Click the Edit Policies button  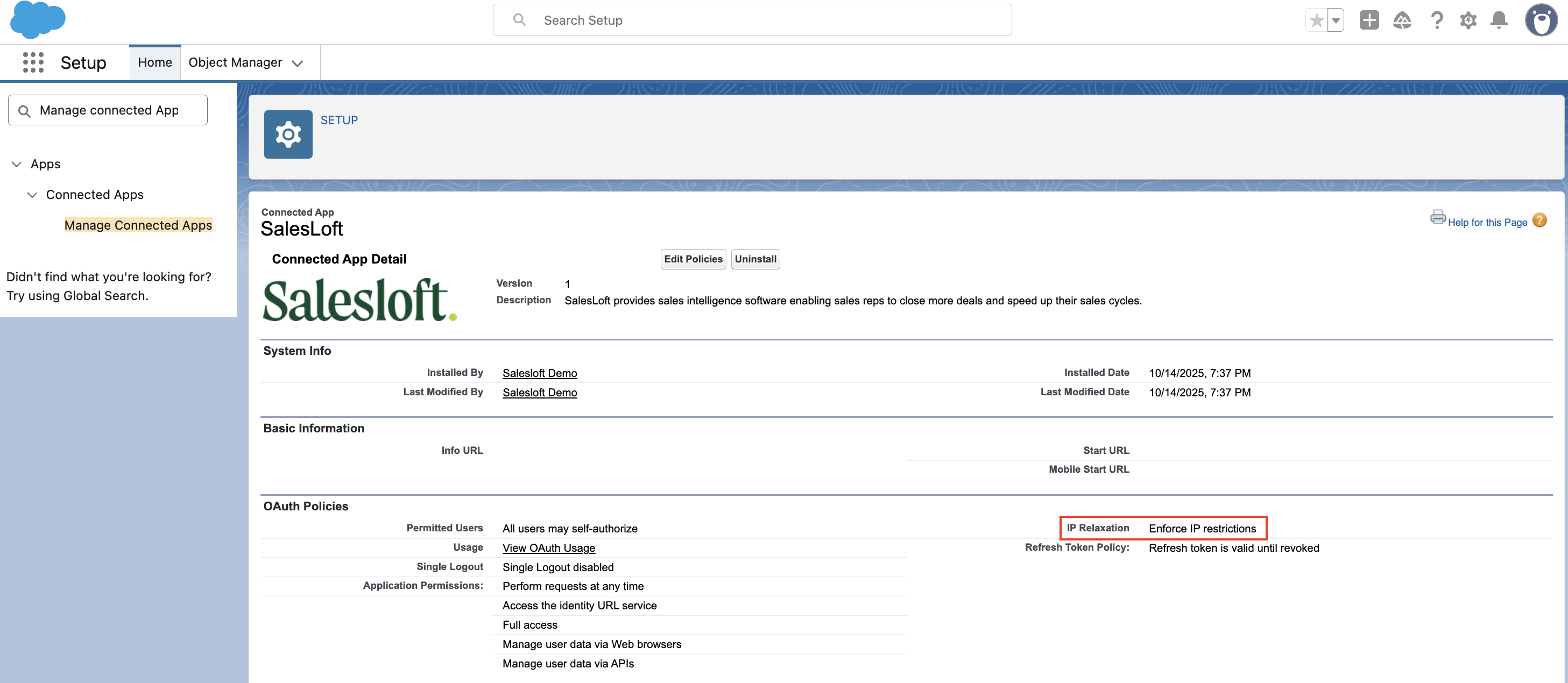click(x=693, y=259)
